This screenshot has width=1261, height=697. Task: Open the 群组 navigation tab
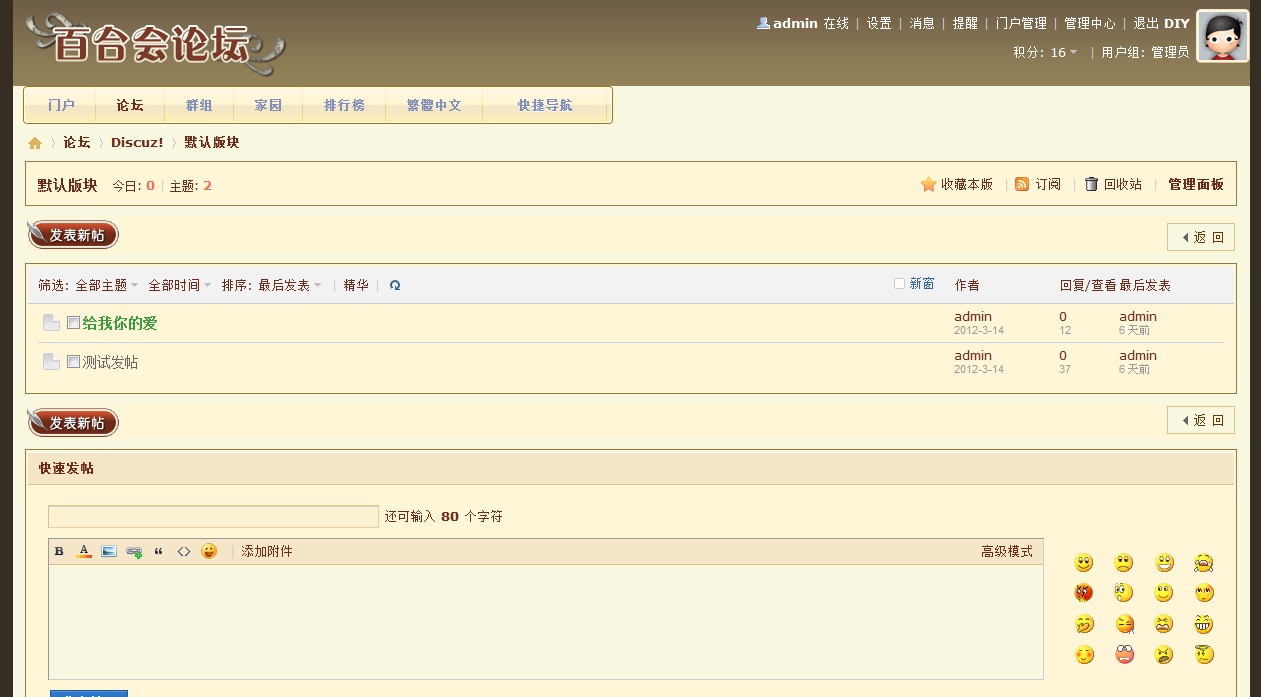click(x=199, y=105)
